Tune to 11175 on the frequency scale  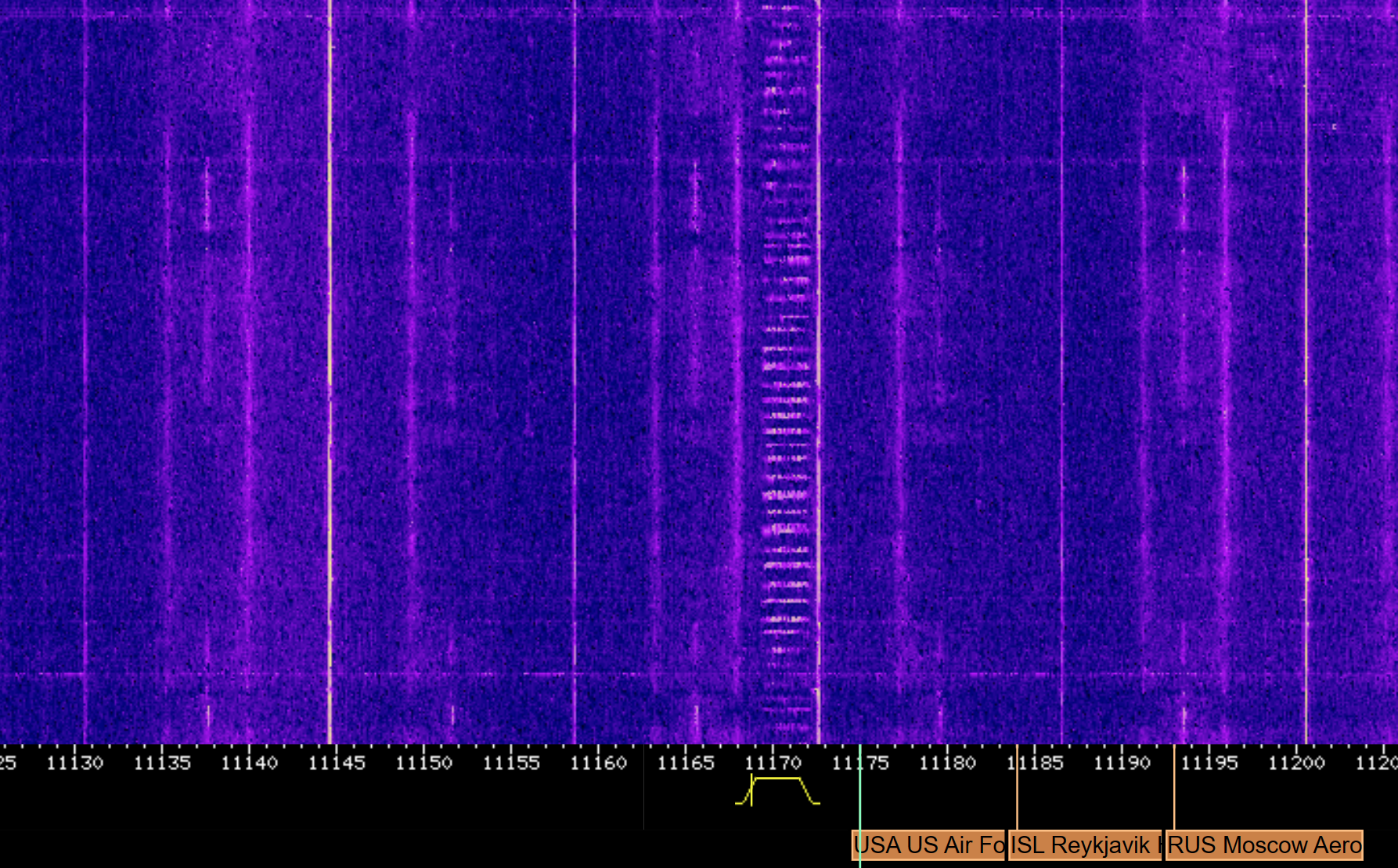(x=860, y=762)
